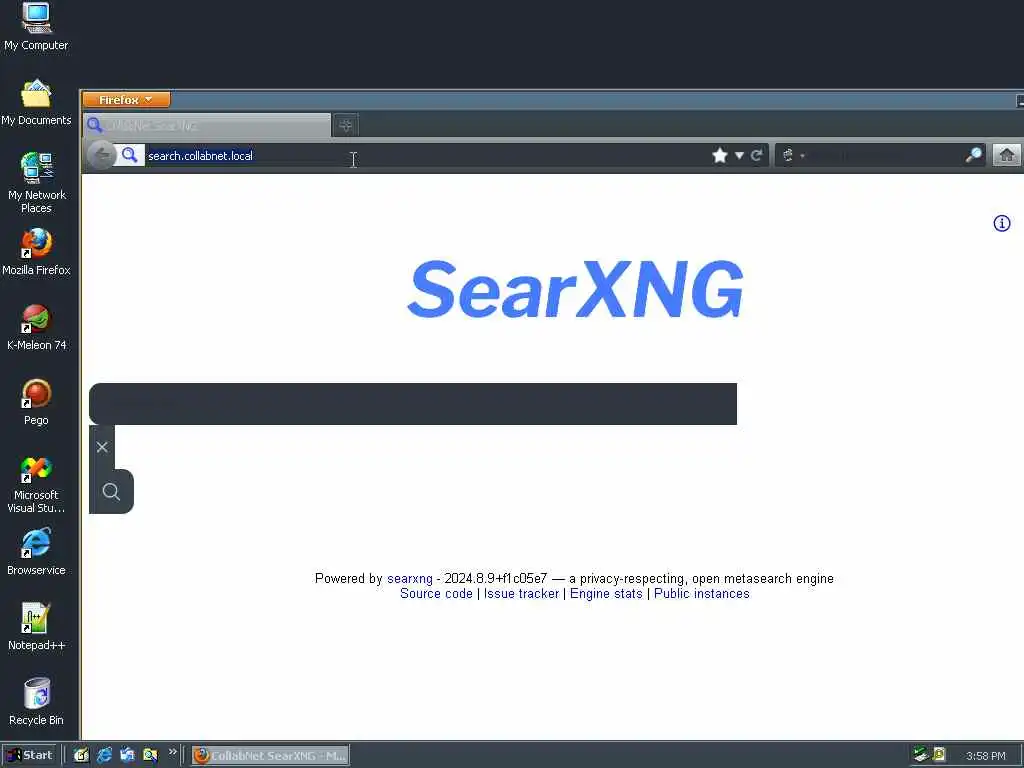The height and width of the screenshot is (768, 1024).
Task: Launch Internet Explorer from quick launch
Action: 104,755
